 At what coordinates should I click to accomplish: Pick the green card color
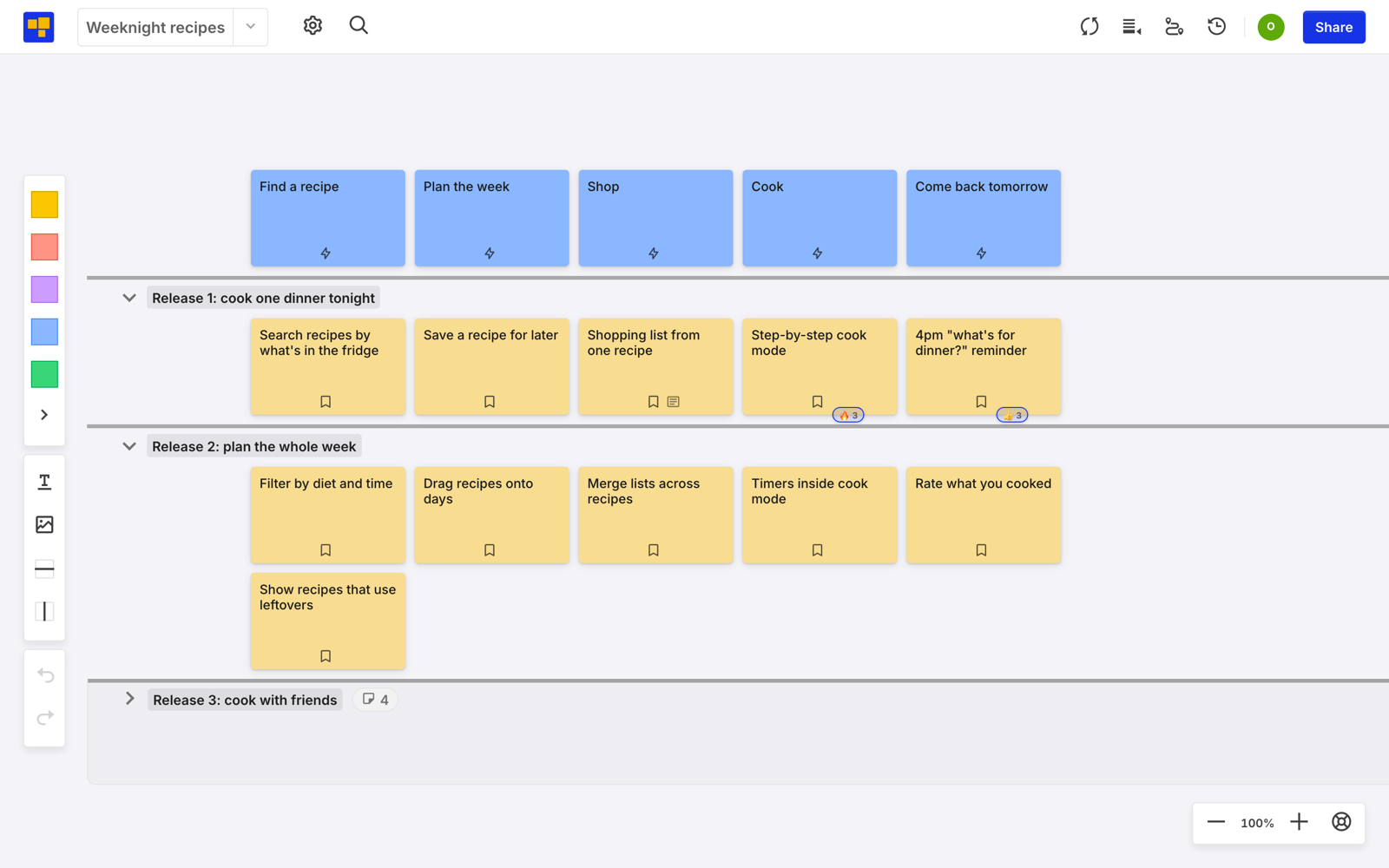[x=44, y=374]
